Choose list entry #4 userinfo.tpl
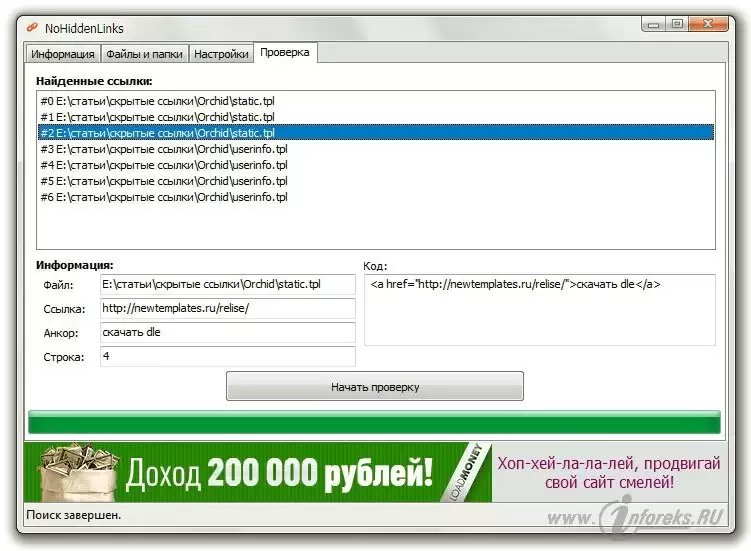The width and height of the screenshot is (751, 551). coord(163,165)
